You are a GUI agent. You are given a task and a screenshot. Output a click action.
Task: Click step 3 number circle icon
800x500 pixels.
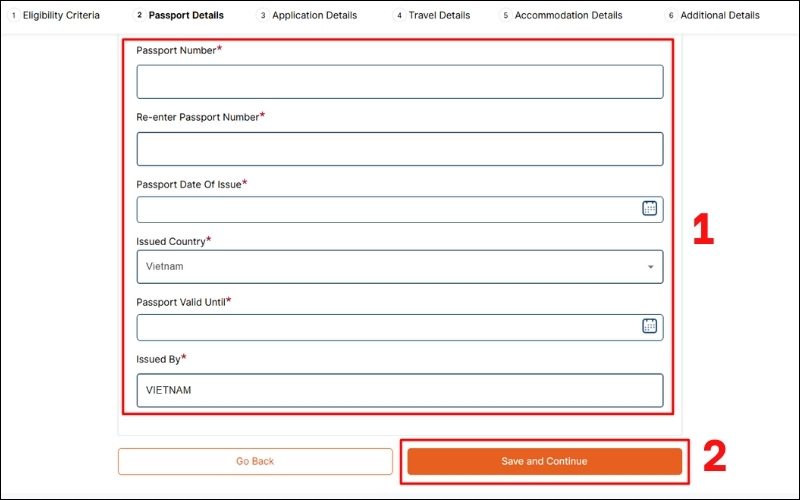click(263, 15)
